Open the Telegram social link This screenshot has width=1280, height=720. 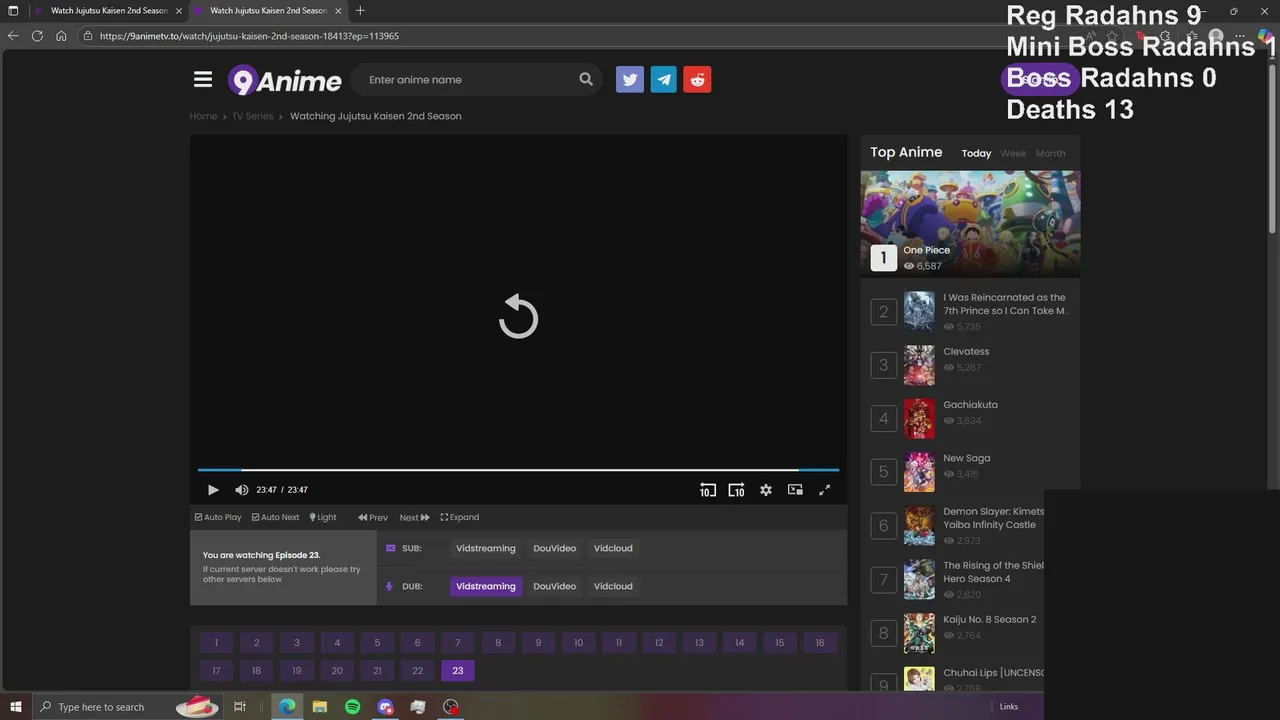(664, 80)
